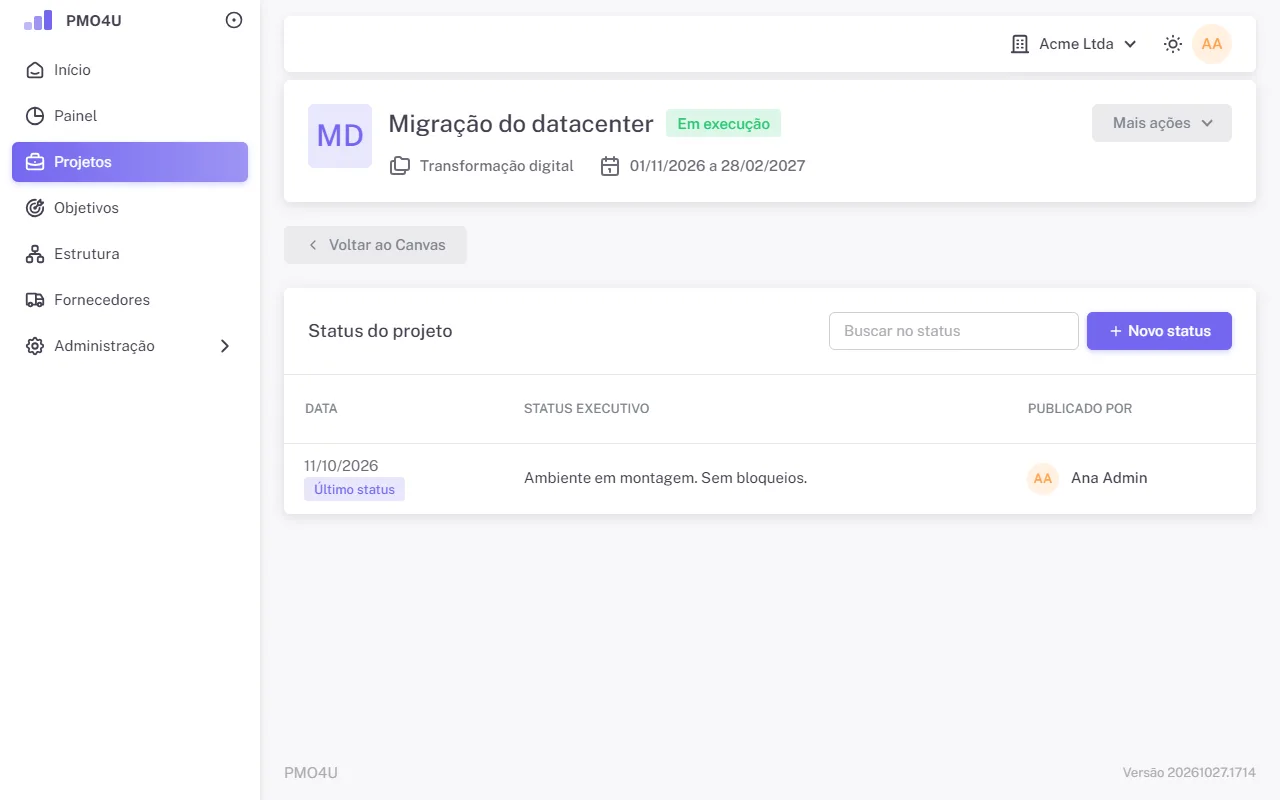
Task: Click the Ana Admin publisher name
Action: coord(1109,478)
